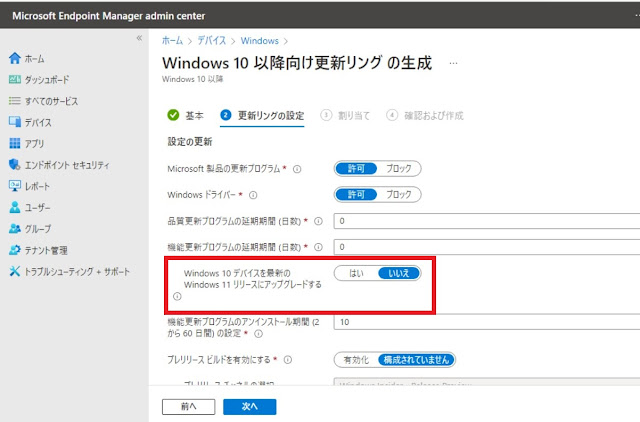Set Windows ドライバー to ブロック
Screen dimensions: 640x422
399,195
